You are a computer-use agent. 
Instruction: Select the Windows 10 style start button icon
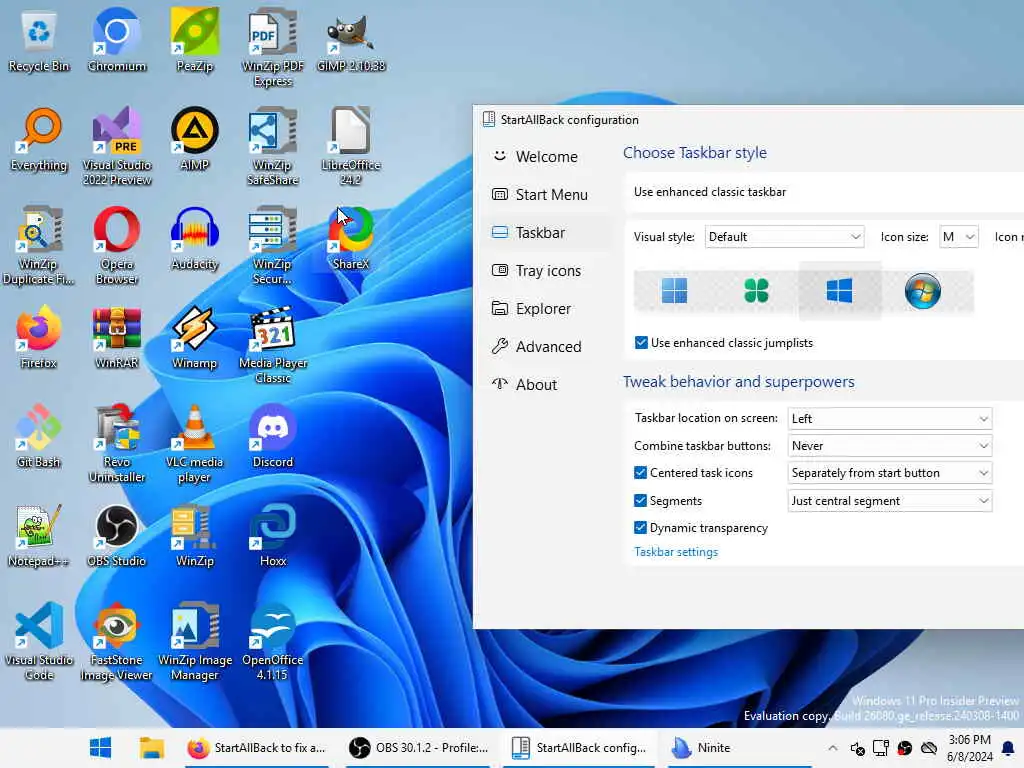(x=839, y=291)
